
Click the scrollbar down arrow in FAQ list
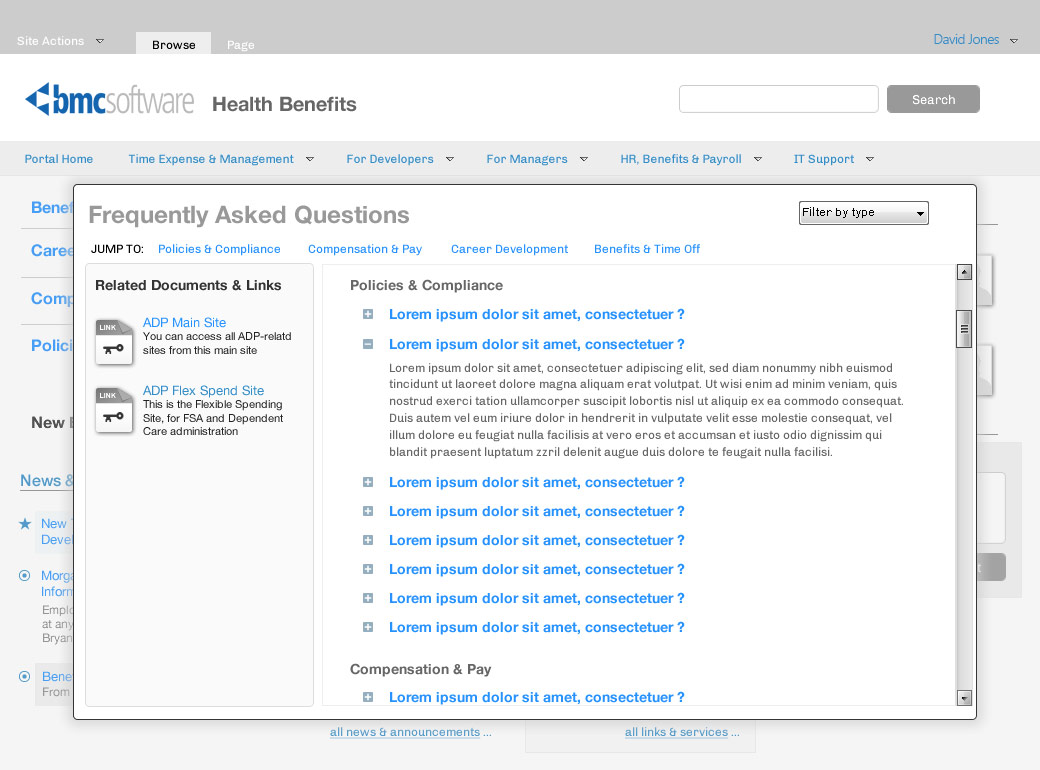[964, 698]
